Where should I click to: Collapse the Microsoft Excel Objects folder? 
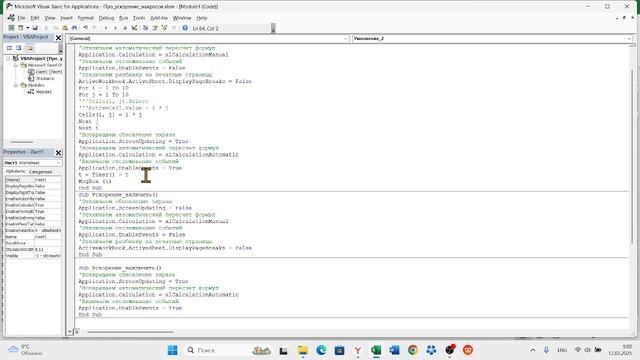[x=16, y=65]
